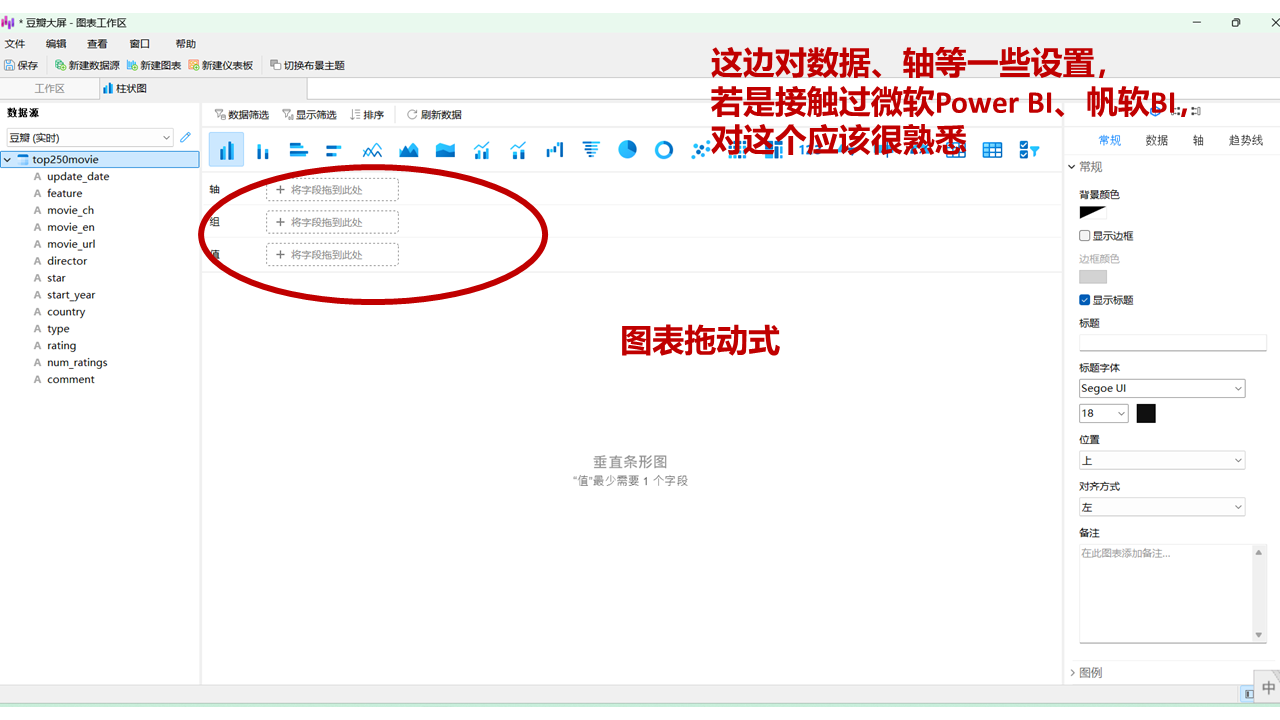Image resolution: width=1280 pixels, height=720 pixels.
Task: Open Data Filter (数据筛选)
Action: click(242, 115)
